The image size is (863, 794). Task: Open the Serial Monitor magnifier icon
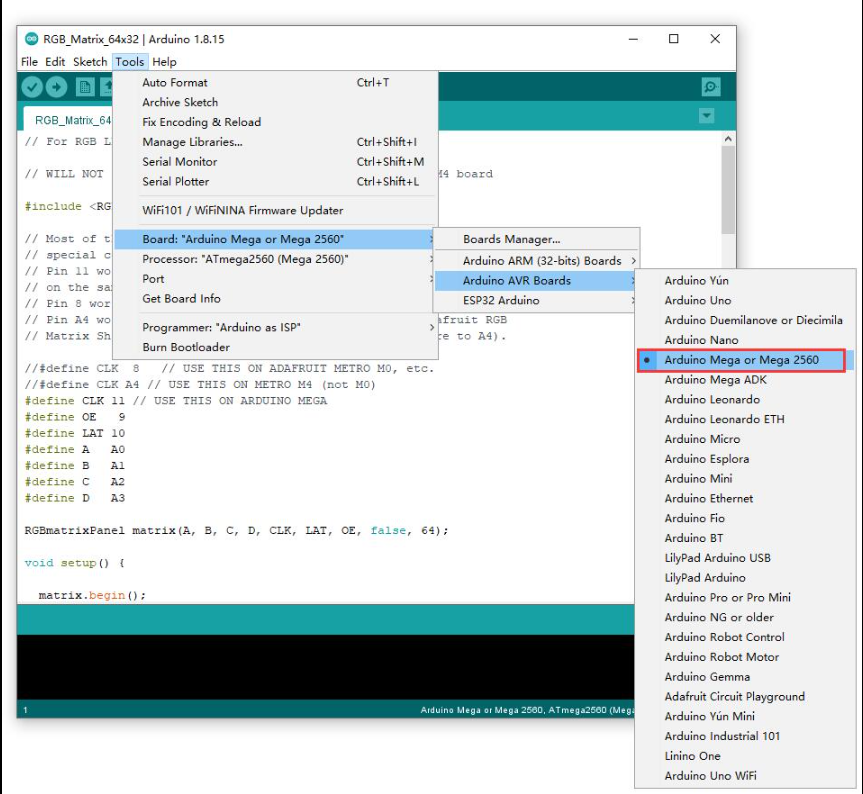click(711, 87)
